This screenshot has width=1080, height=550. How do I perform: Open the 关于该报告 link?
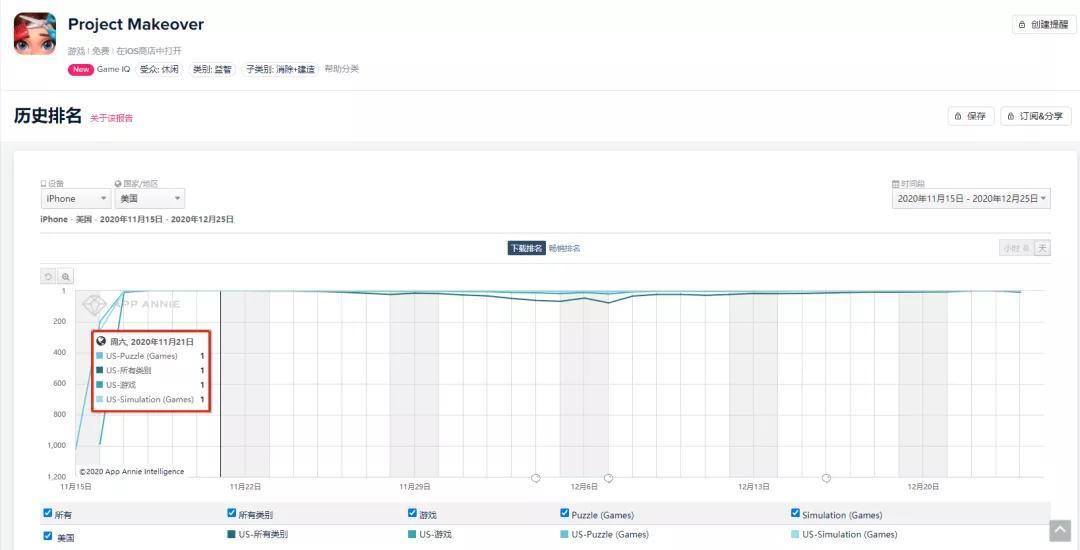(111, 118)
